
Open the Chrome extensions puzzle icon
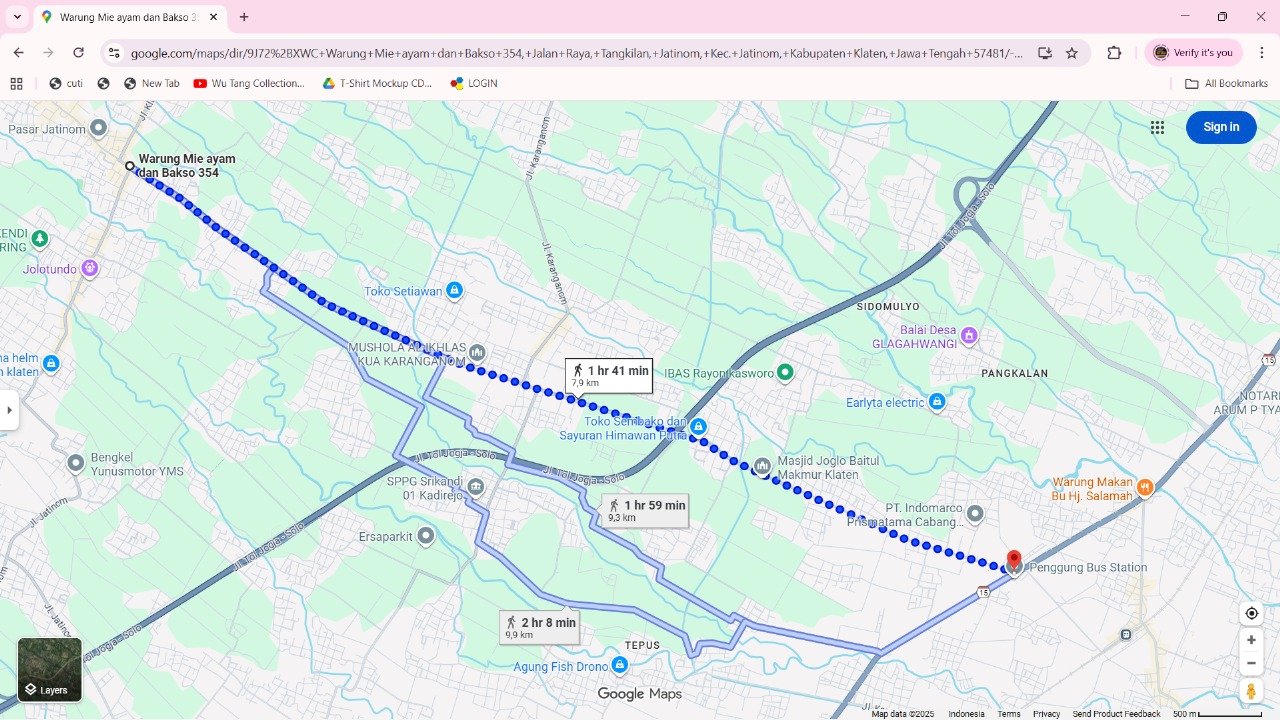[x=1114, y=53]
